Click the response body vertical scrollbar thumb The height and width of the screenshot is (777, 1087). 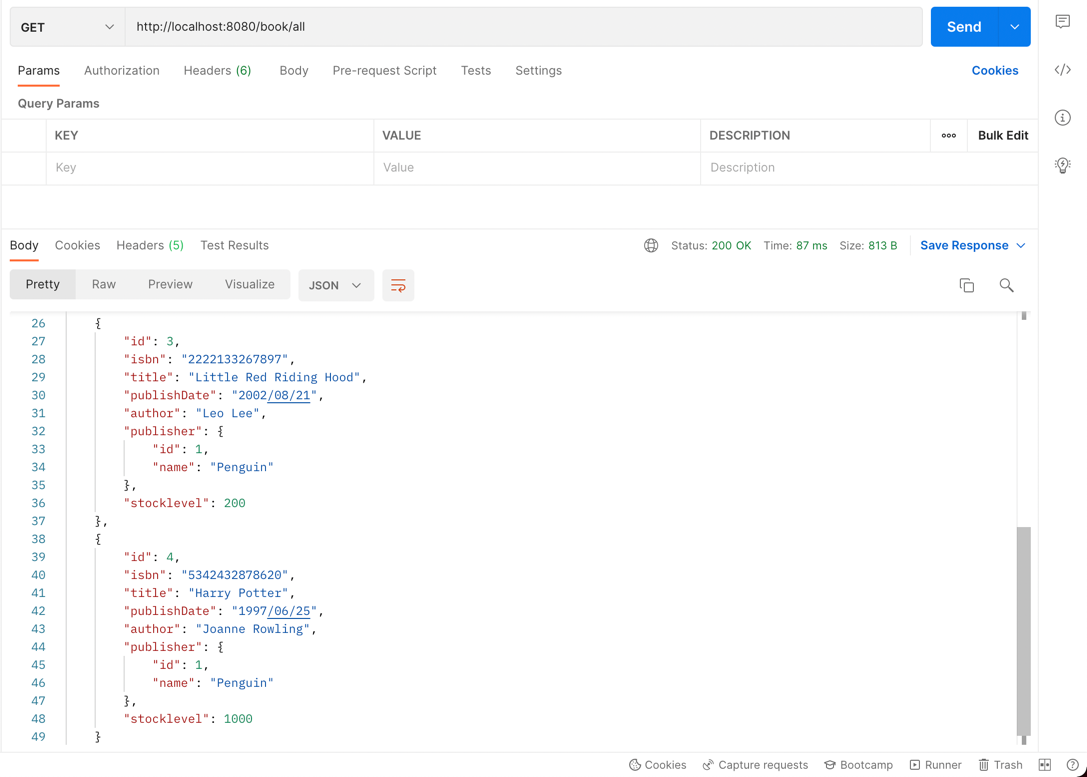point(1023,631)
